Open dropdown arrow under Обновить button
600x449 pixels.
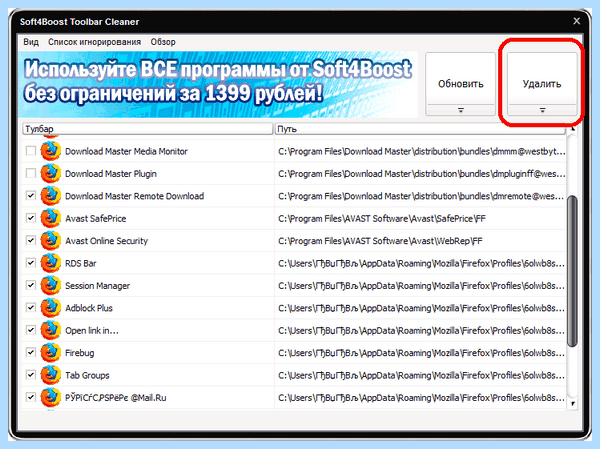pyautogui.click(x=461, y=110)
